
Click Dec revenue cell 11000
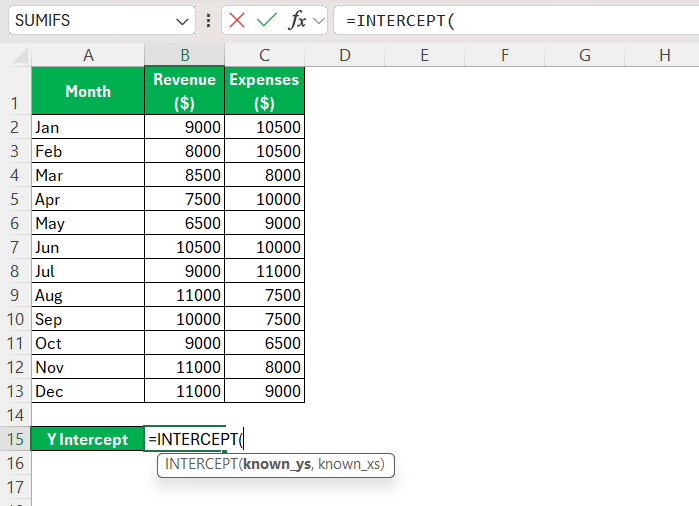(x=185, y=391)
